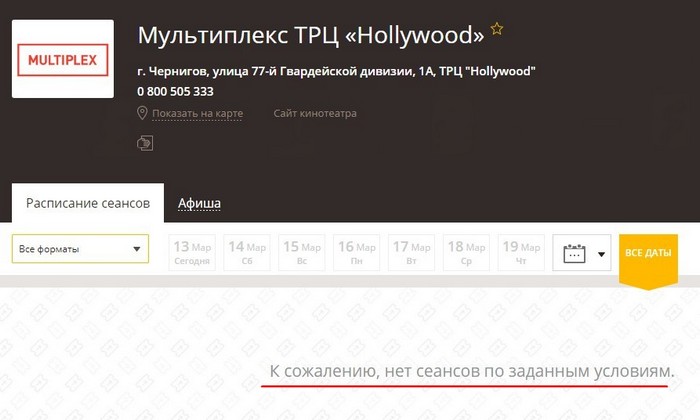This screenshot has width=700, height=420.
Task: Open the «Сайт кинотеатра» link
Action: [315, 113]
